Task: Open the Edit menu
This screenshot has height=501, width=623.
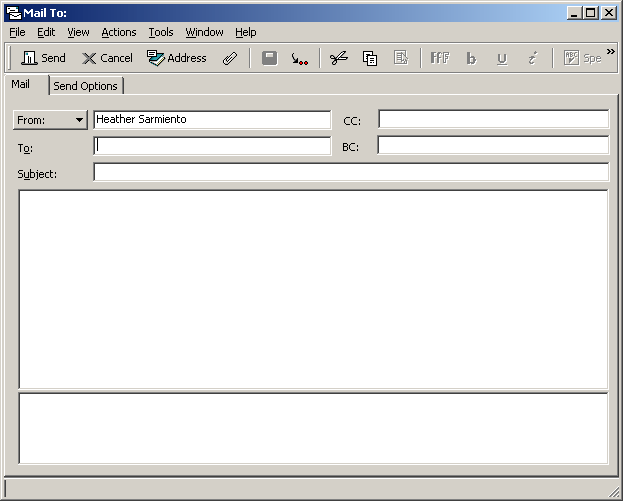Action: (46, 32)
